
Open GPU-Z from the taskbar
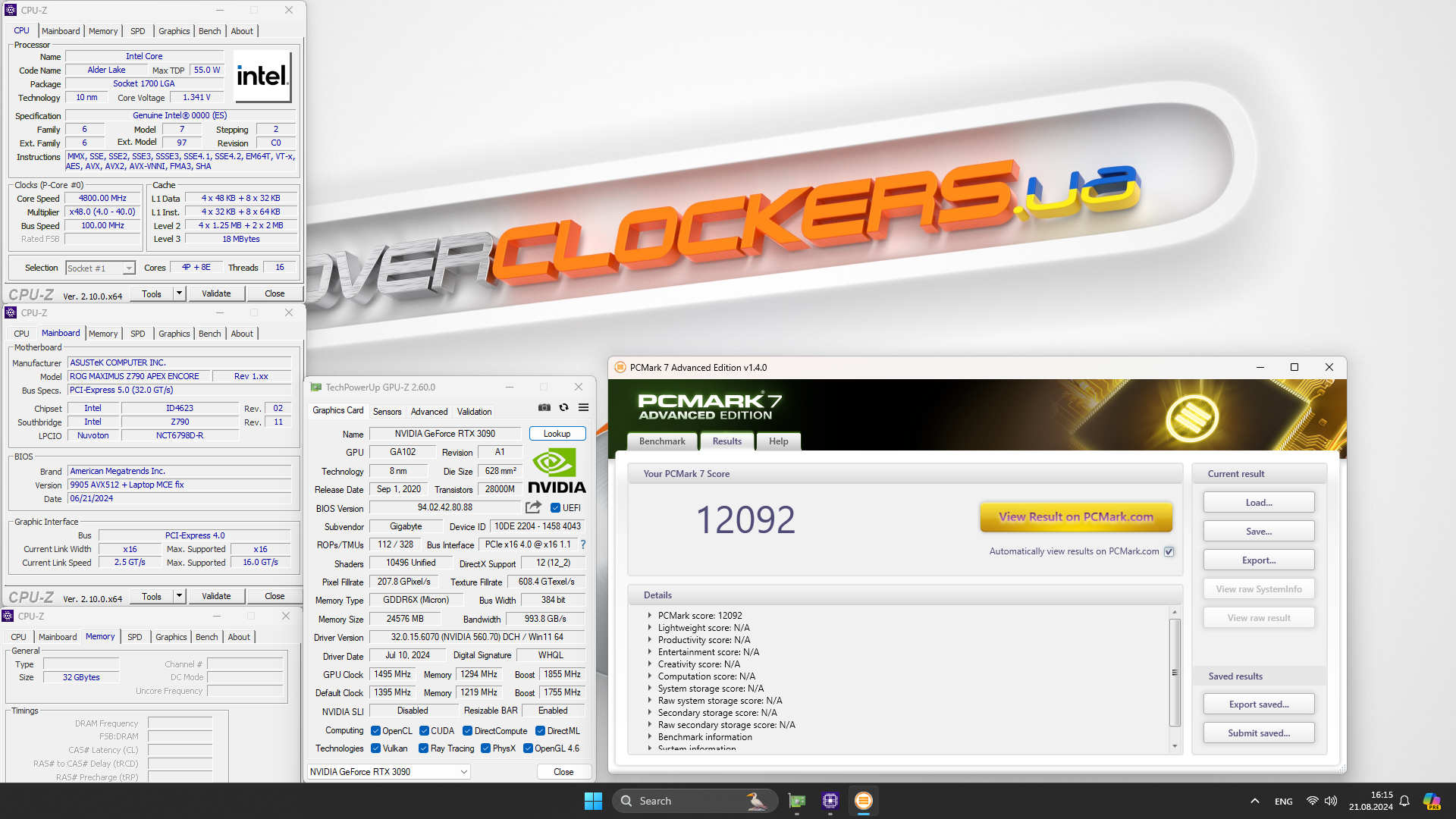[x=797, y=801]
